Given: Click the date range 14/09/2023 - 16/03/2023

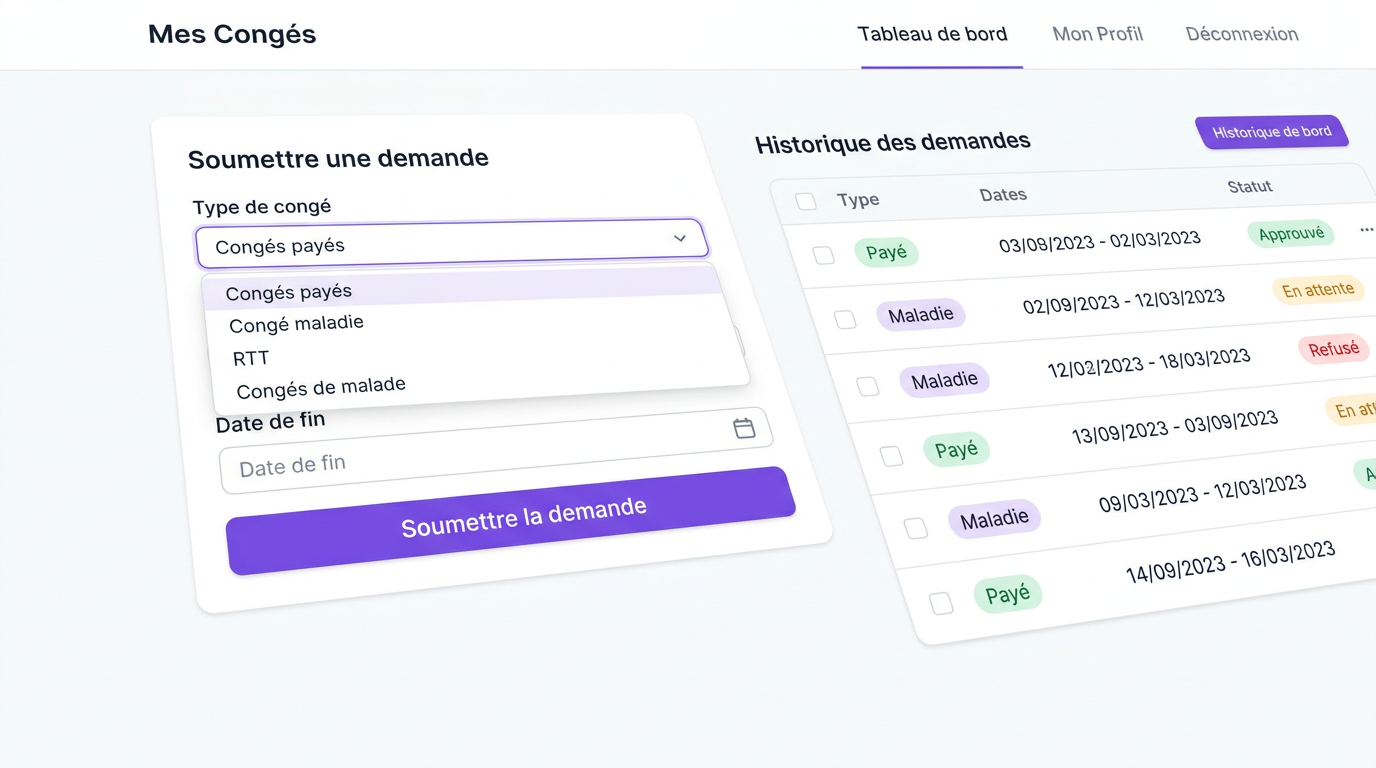Looking at the screenshot, I should [1231, 561].
